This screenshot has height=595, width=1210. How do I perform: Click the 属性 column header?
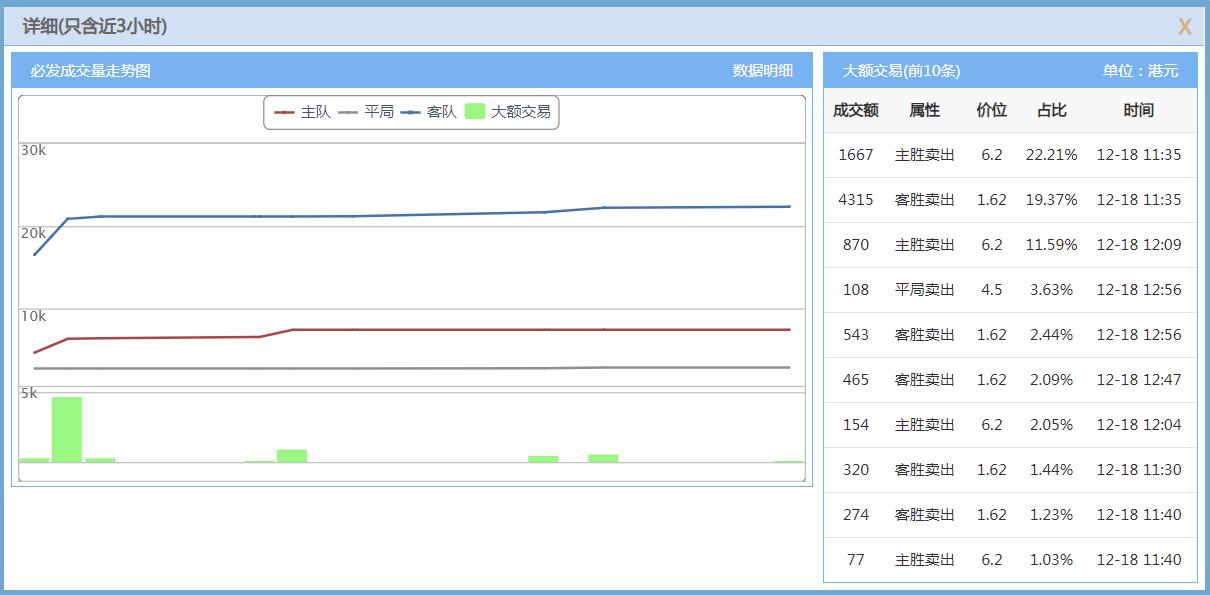tap(924, 110)
